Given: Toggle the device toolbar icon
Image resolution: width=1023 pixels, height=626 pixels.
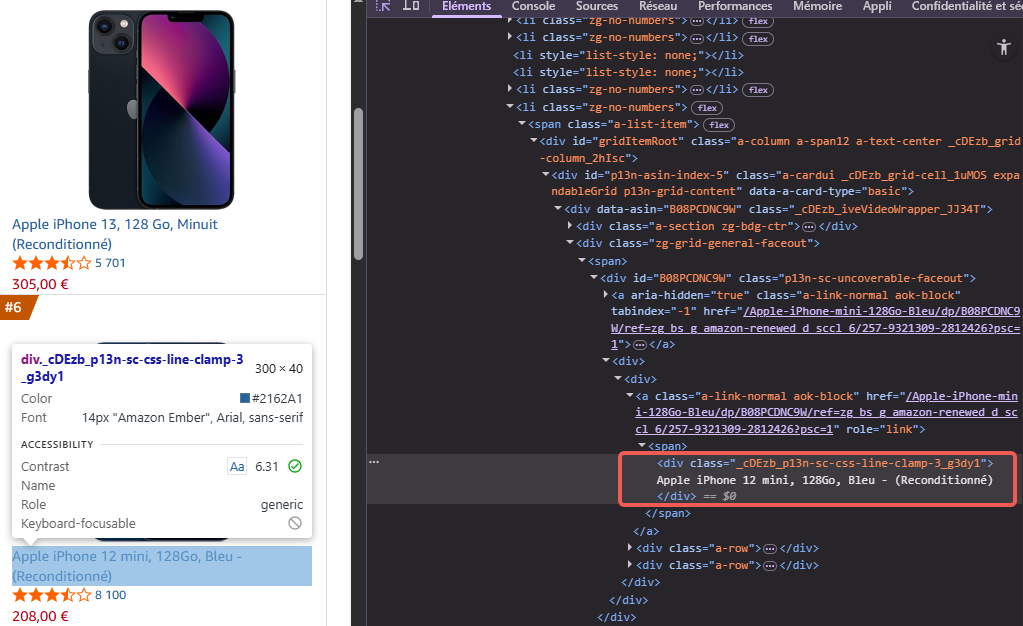Looking at the screenshot, I should [410, 6].
